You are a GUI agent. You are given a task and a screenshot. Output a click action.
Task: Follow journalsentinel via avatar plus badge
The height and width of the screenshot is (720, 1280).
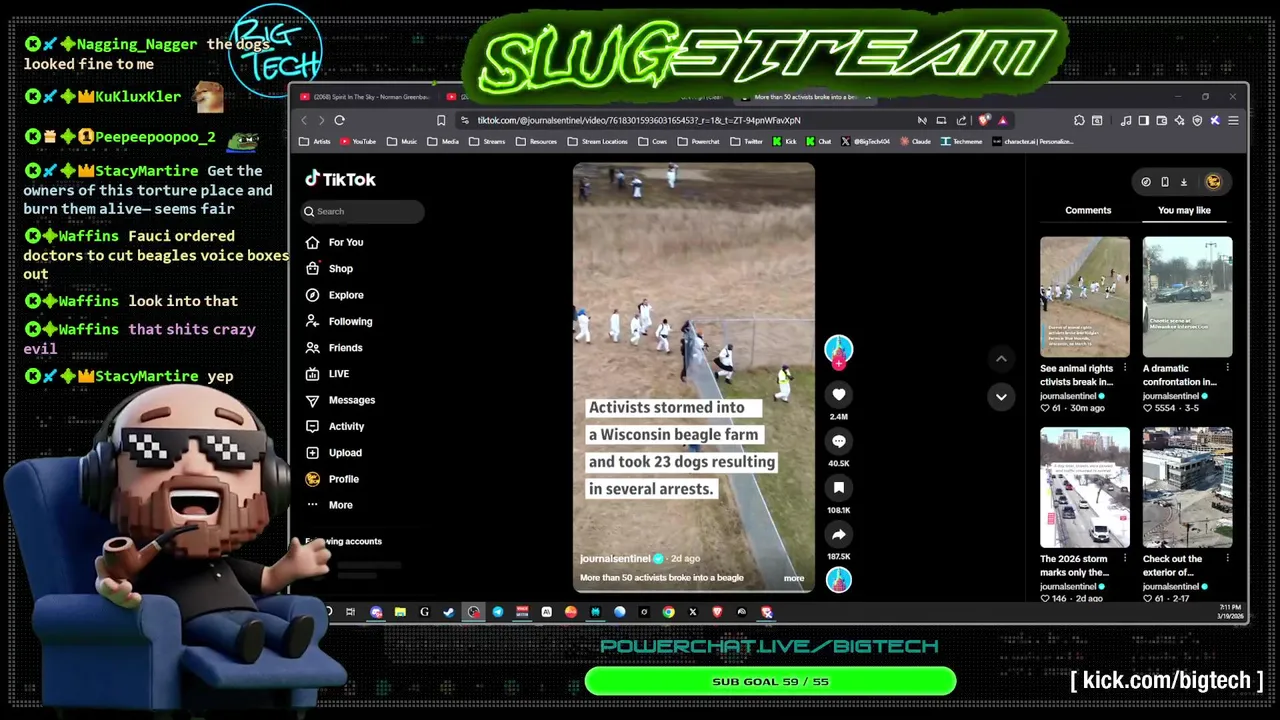[x=839, y=364]
